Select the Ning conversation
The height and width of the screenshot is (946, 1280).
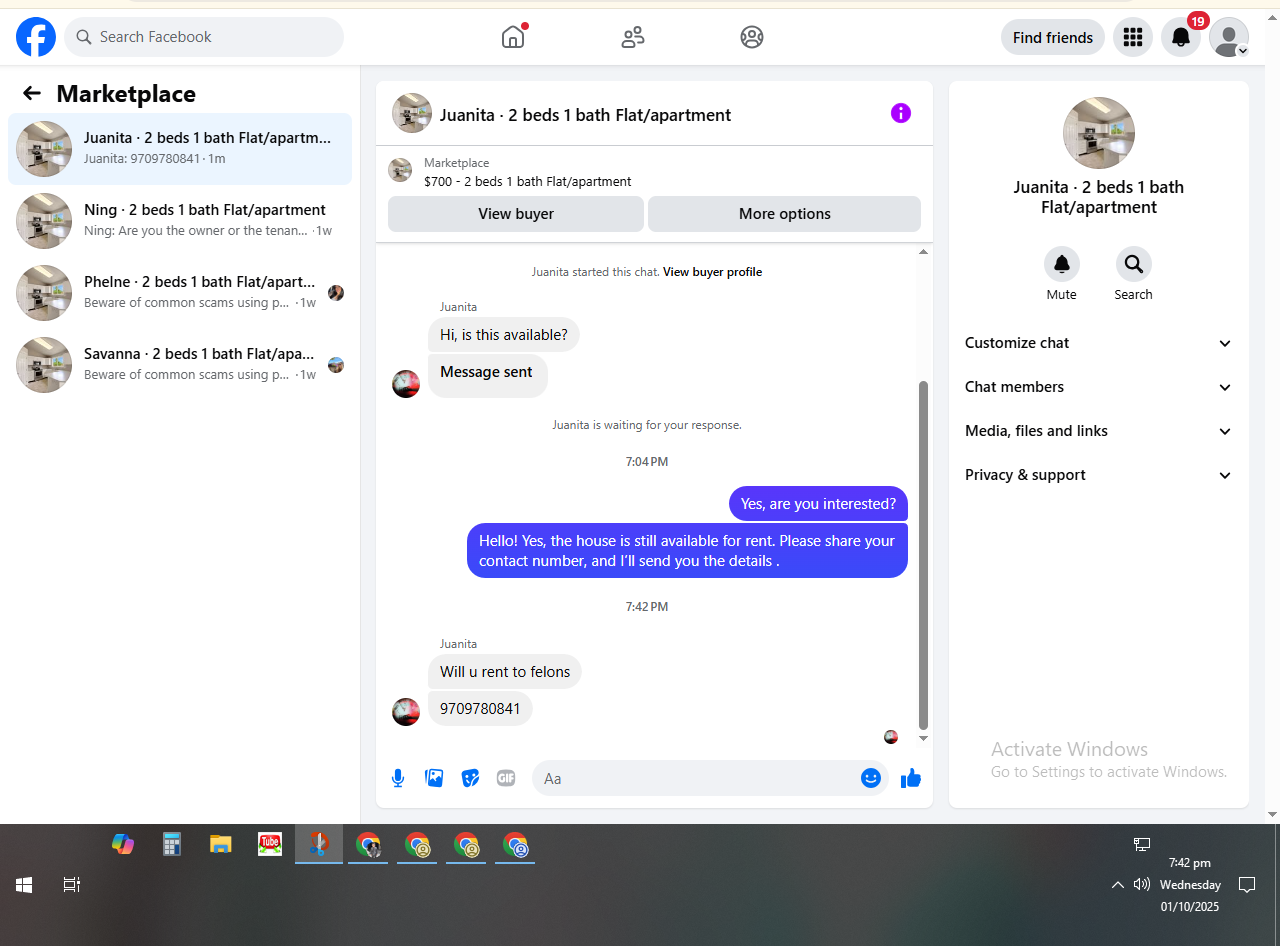(x=180, y=221)
